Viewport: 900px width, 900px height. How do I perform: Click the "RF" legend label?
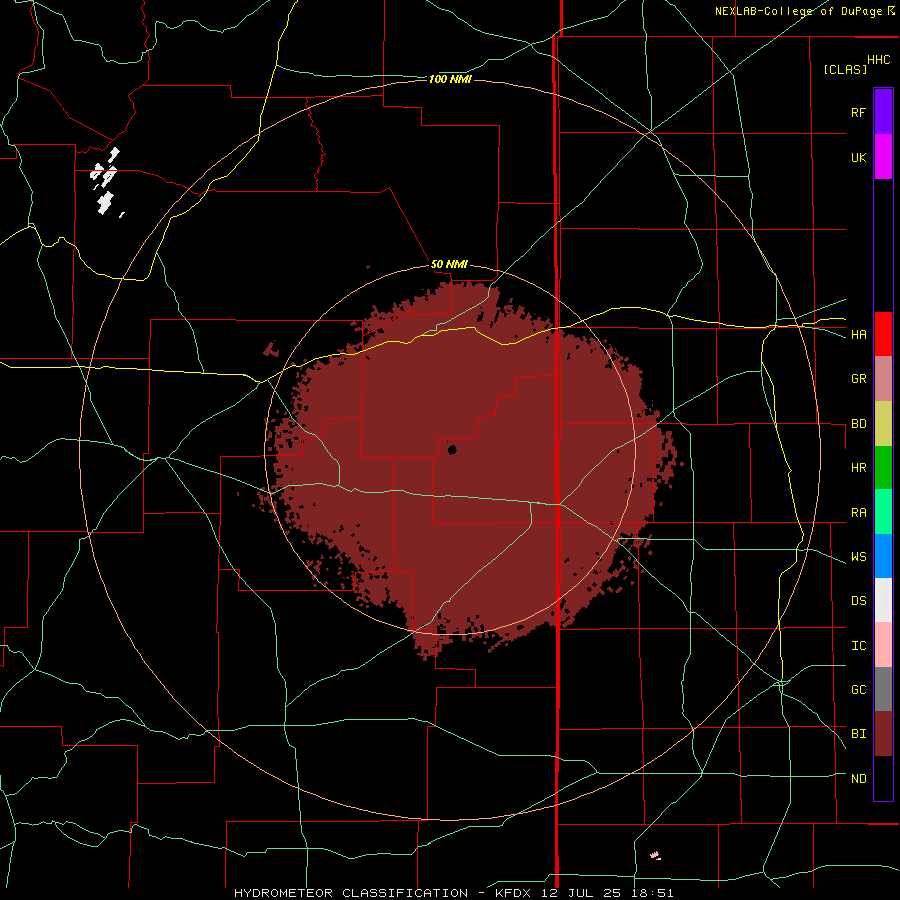pos(858,112)
